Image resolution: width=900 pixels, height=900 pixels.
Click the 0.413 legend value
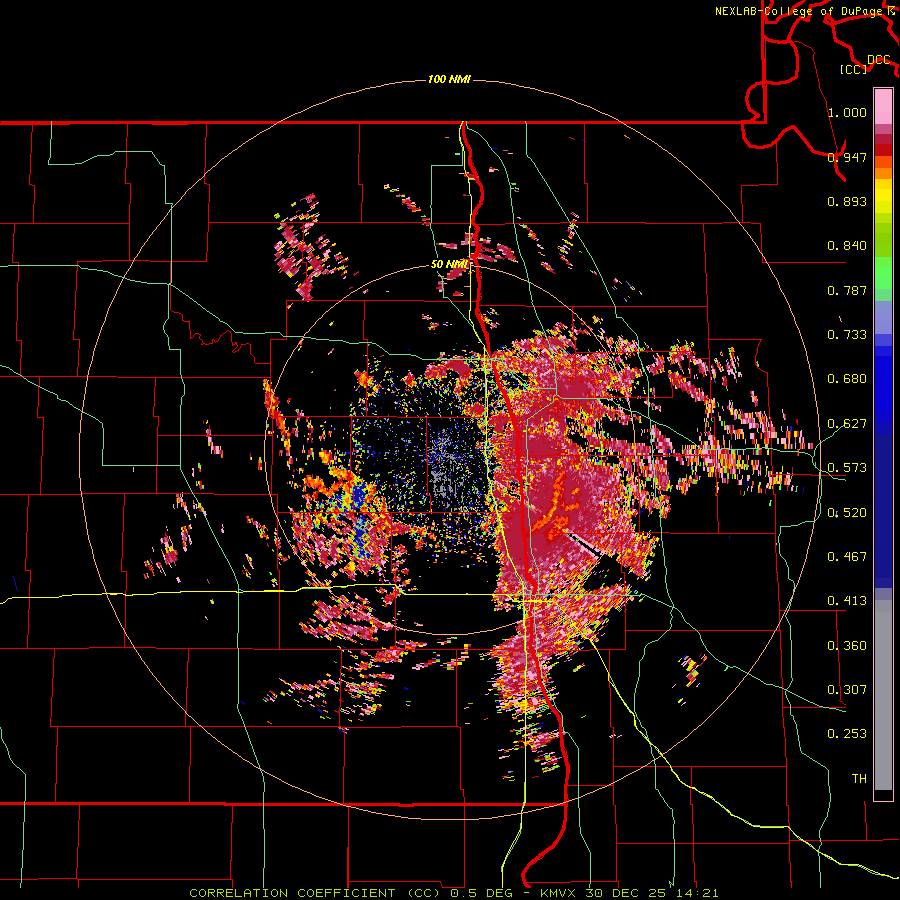coord(847,601)
